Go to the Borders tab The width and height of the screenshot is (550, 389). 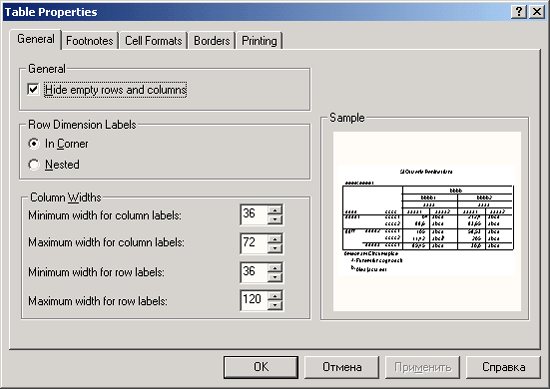[212, 41]
